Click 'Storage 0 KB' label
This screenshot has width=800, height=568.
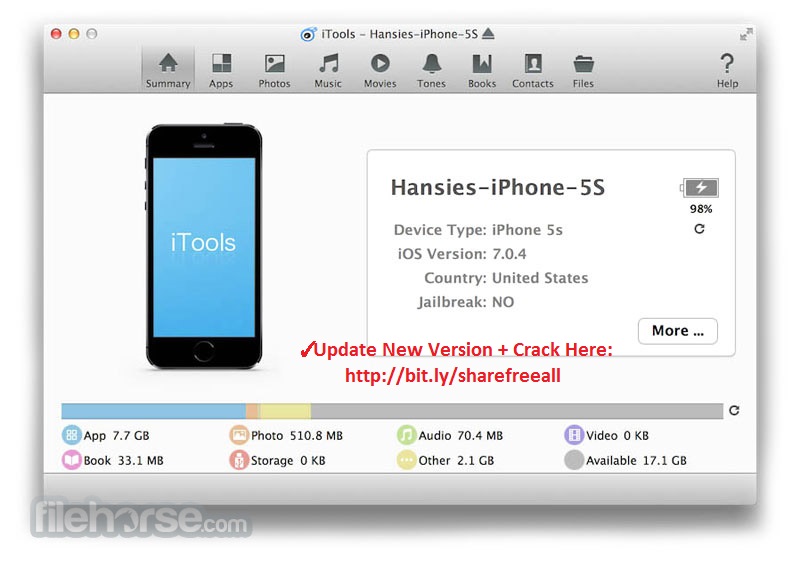coord(288,460)
